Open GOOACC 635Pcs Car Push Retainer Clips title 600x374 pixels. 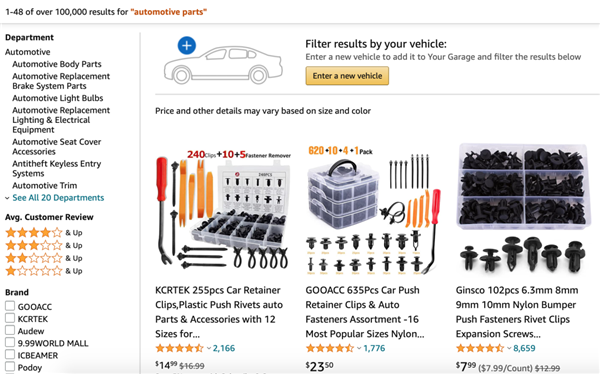(x=365, y=312)
